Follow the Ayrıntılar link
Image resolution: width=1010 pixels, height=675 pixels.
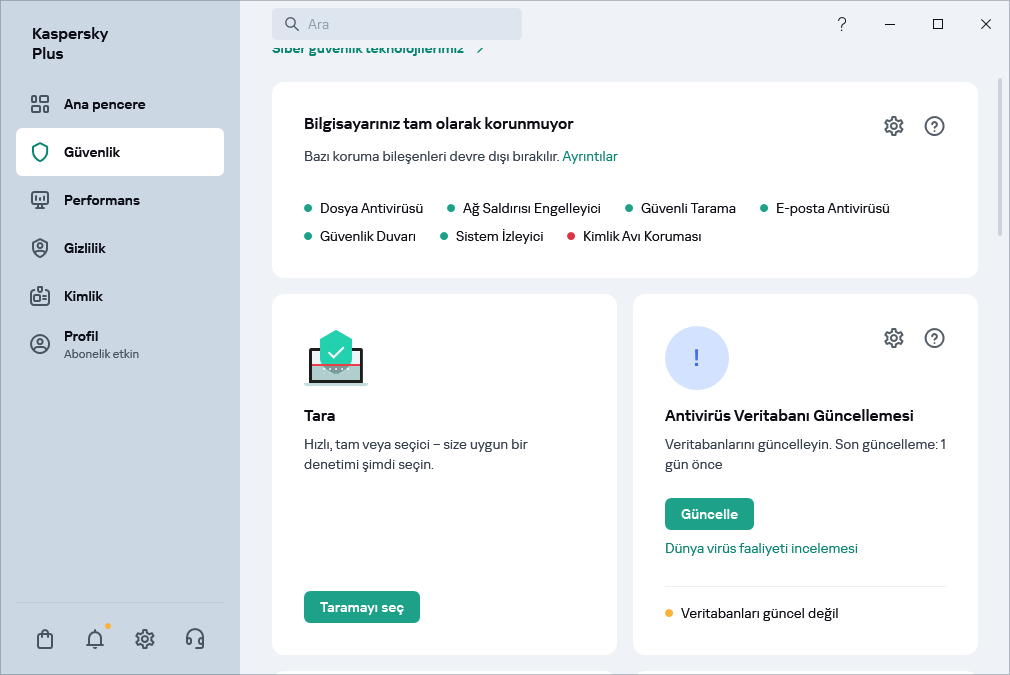[x=590, y=157]
